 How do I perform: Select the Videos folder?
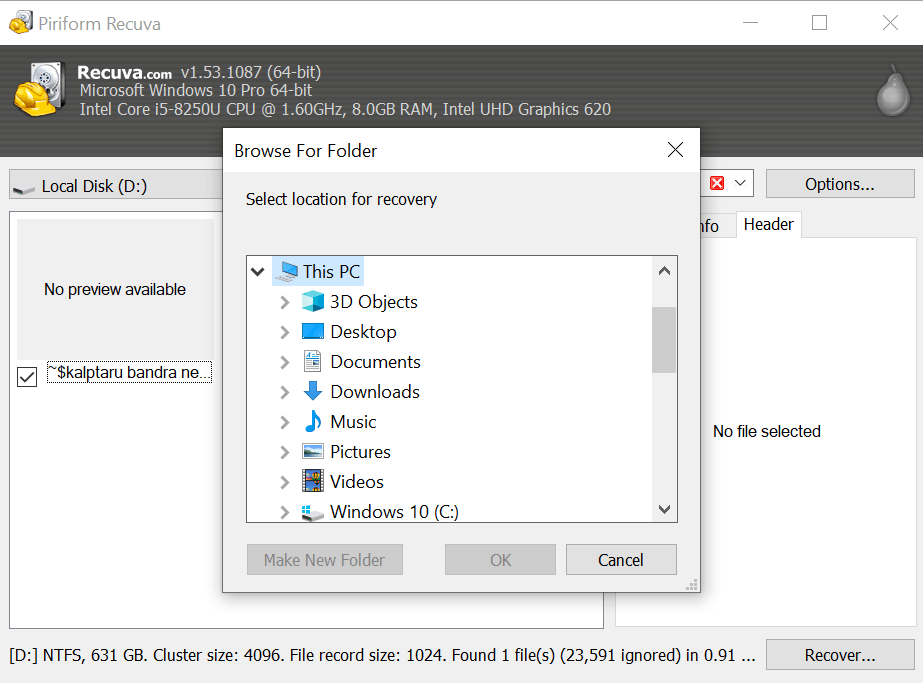(x=357, y=482)
